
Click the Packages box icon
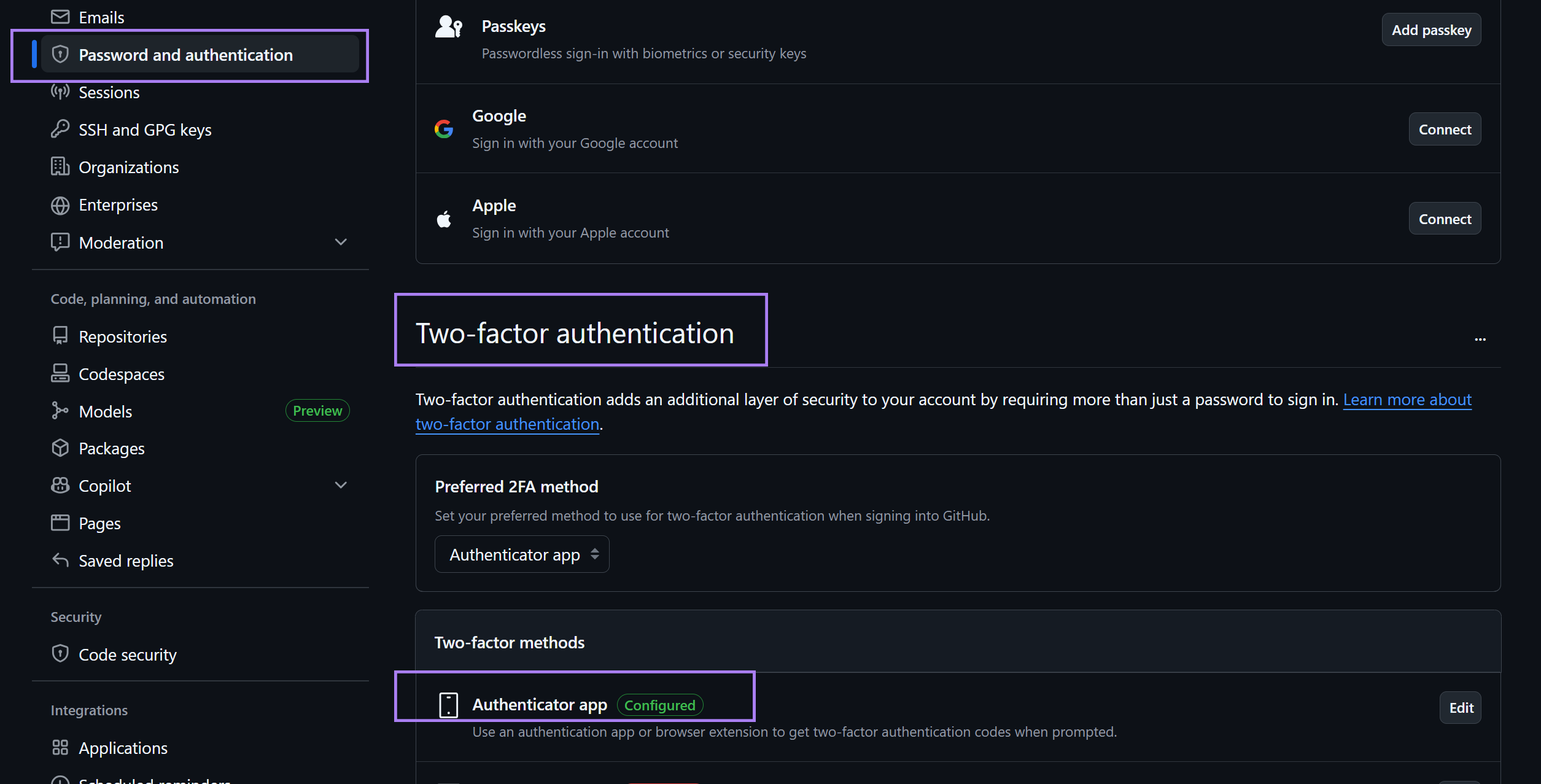(x=60, y=448)
